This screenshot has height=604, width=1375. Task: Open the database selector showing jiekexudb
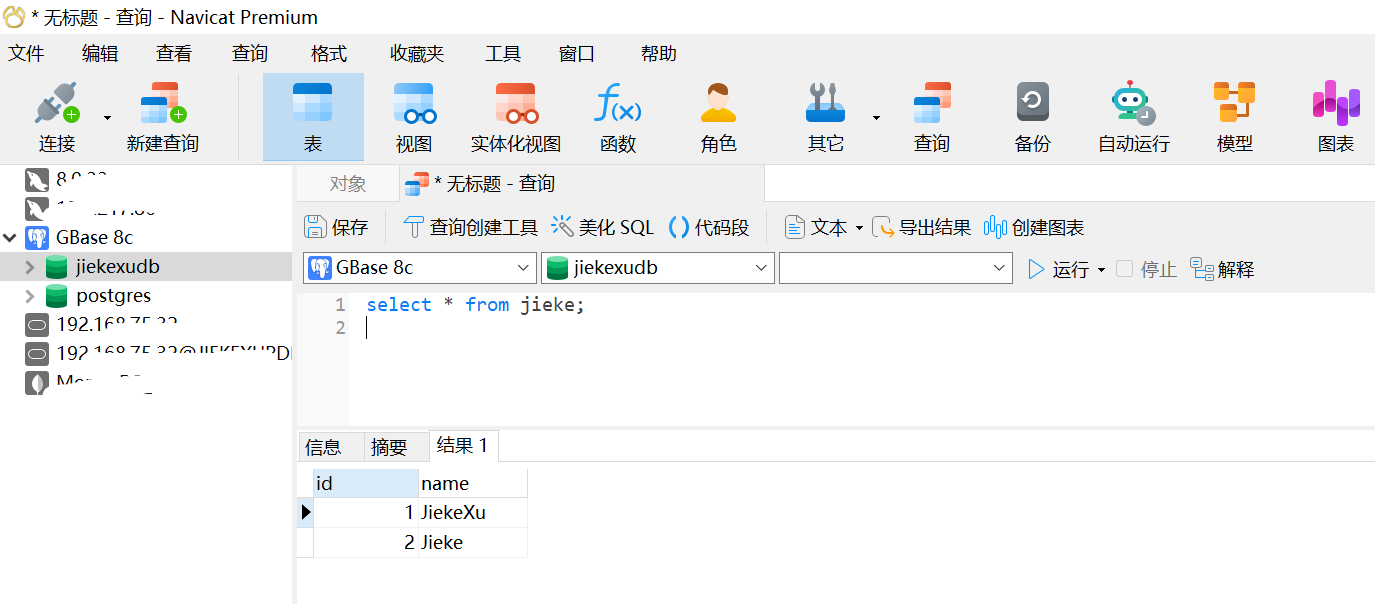coord(657,268)
